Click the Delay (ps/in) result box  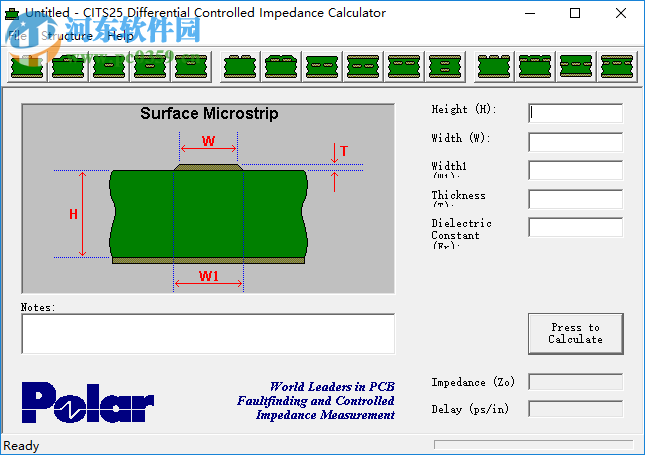pos(575,409)
